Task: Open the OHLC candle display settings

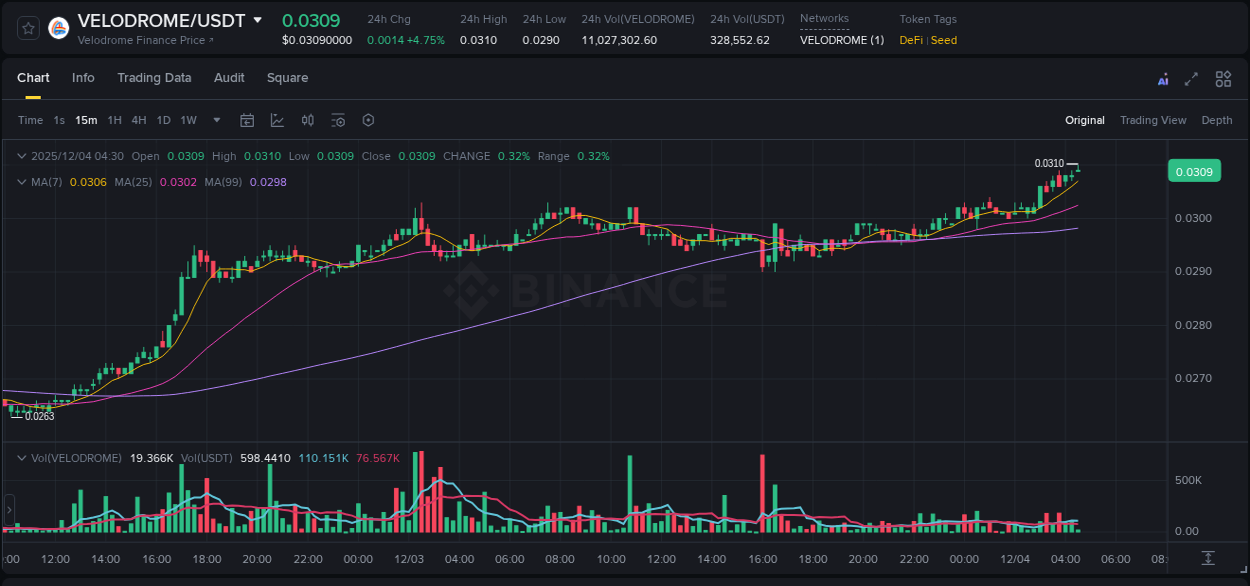Action: click(307, 120)
